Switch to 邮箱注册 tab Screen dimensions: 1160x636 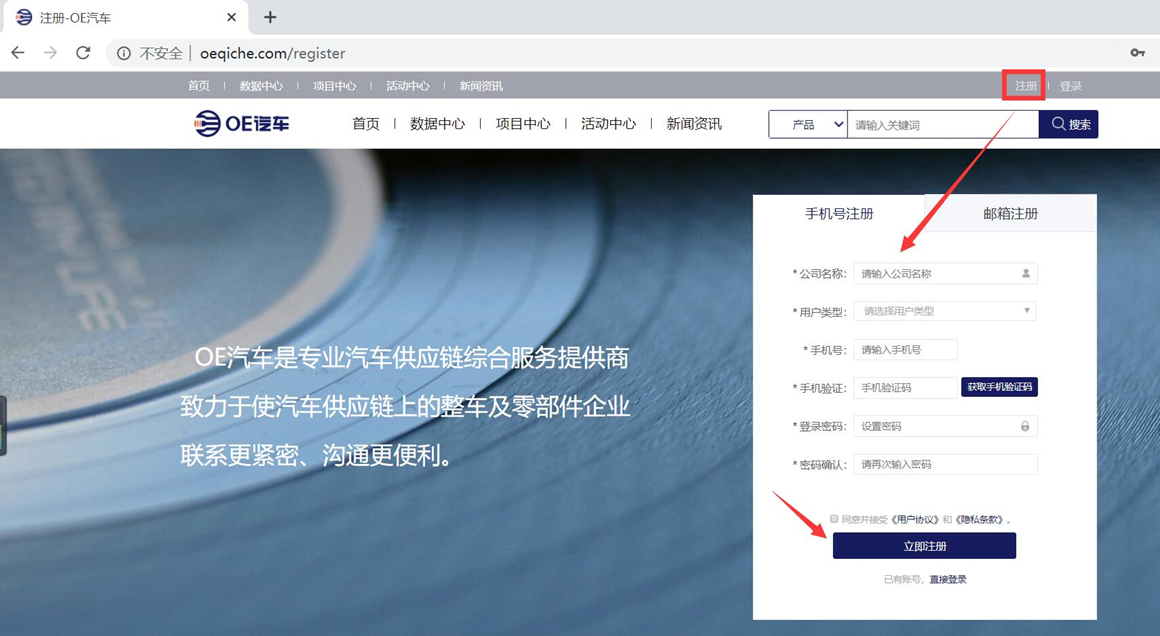pos(1010,214)
